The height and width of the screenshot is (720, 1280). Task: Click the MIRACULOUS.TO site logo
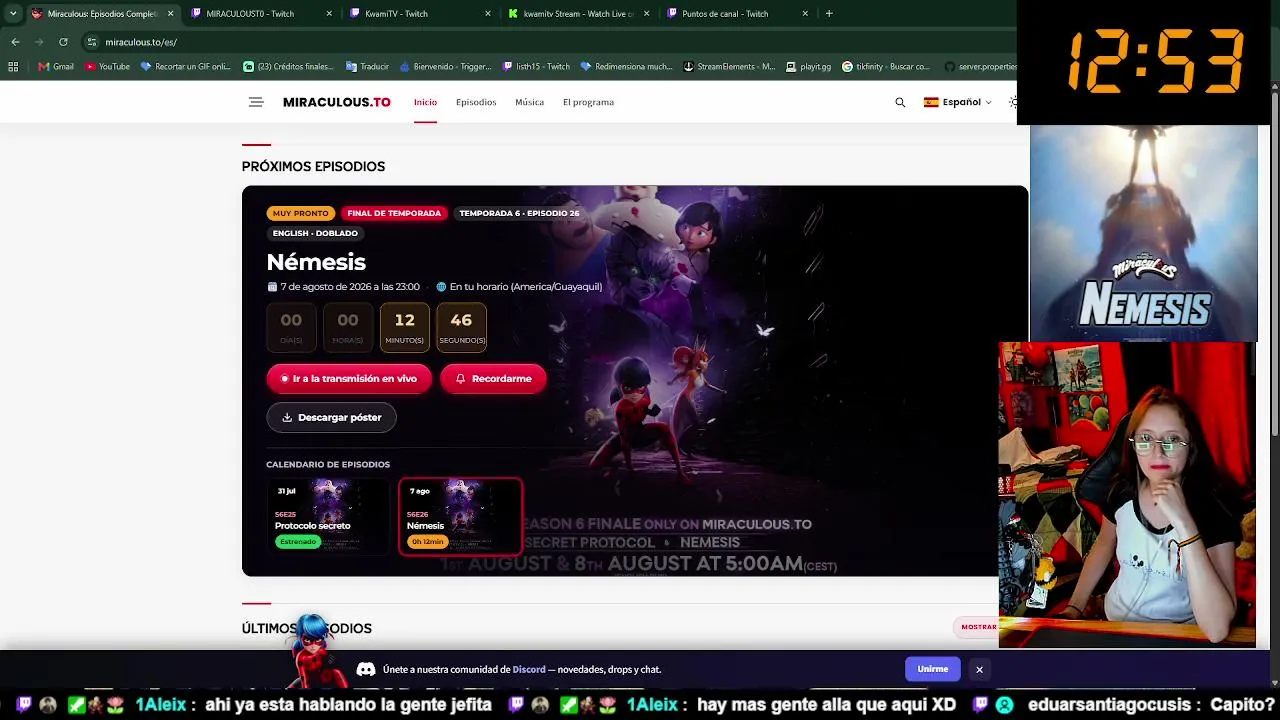pos(337,102)
